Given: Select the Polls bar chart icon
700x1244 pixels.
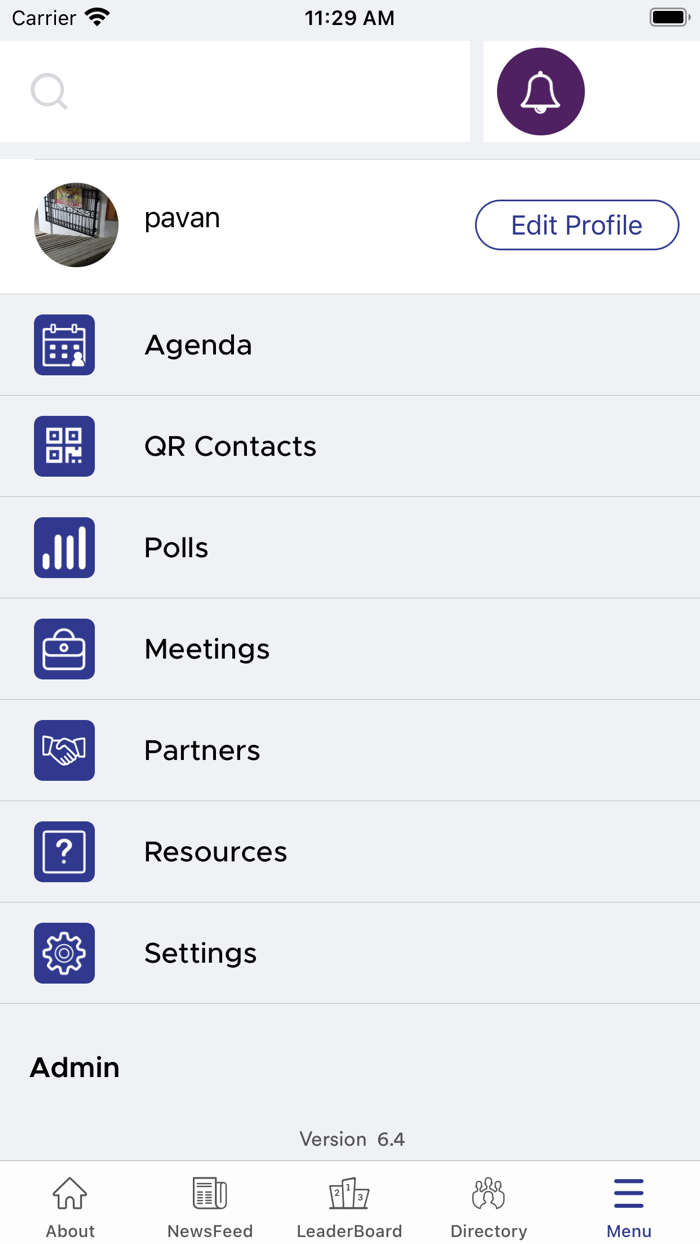Looking at the screenshot, I should (64, 548).
